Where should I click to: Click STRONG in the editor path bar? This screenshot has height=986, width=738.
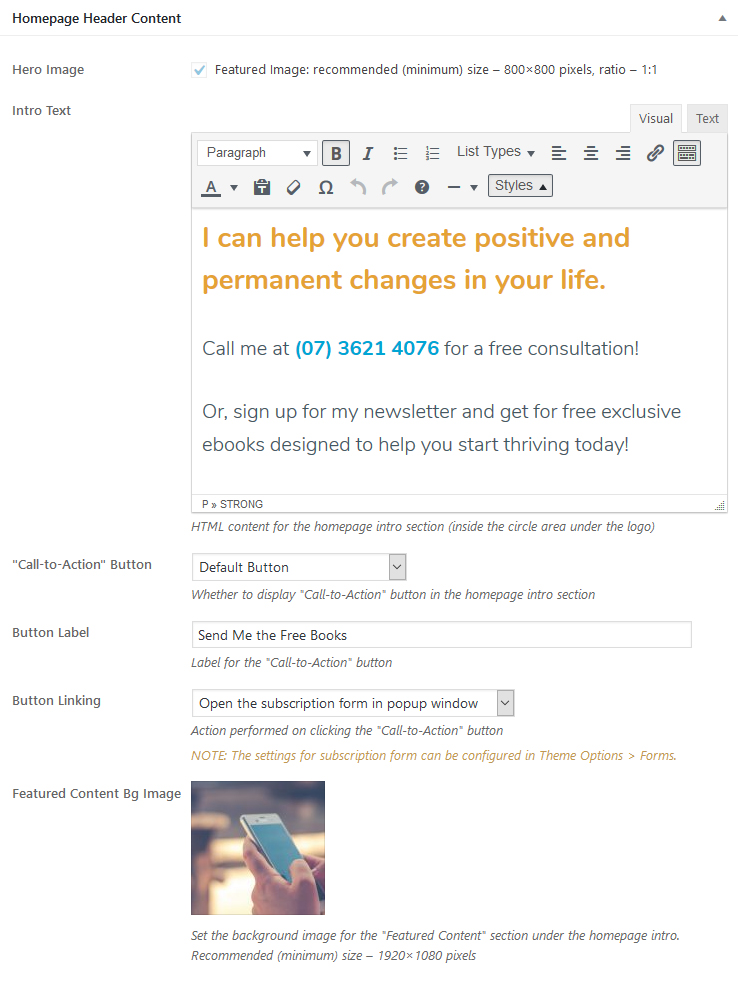(241, 504)
